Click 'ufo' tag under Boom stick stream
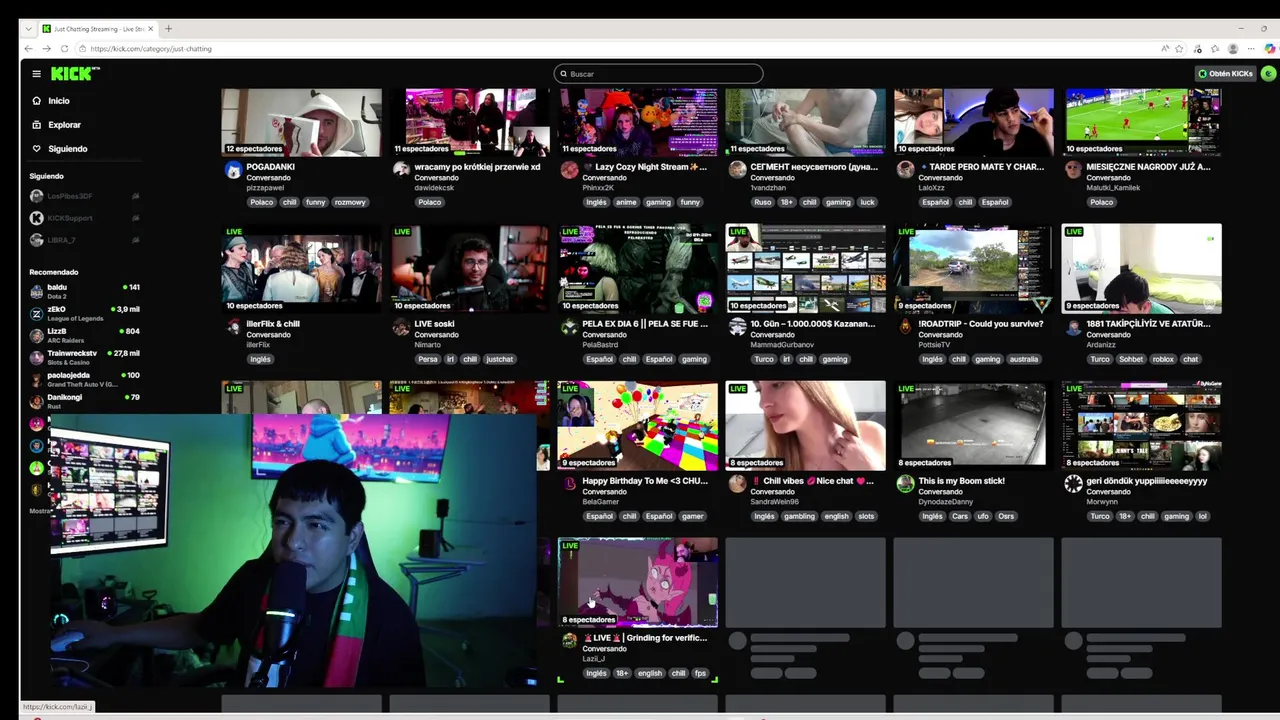 tap(981, 516)
